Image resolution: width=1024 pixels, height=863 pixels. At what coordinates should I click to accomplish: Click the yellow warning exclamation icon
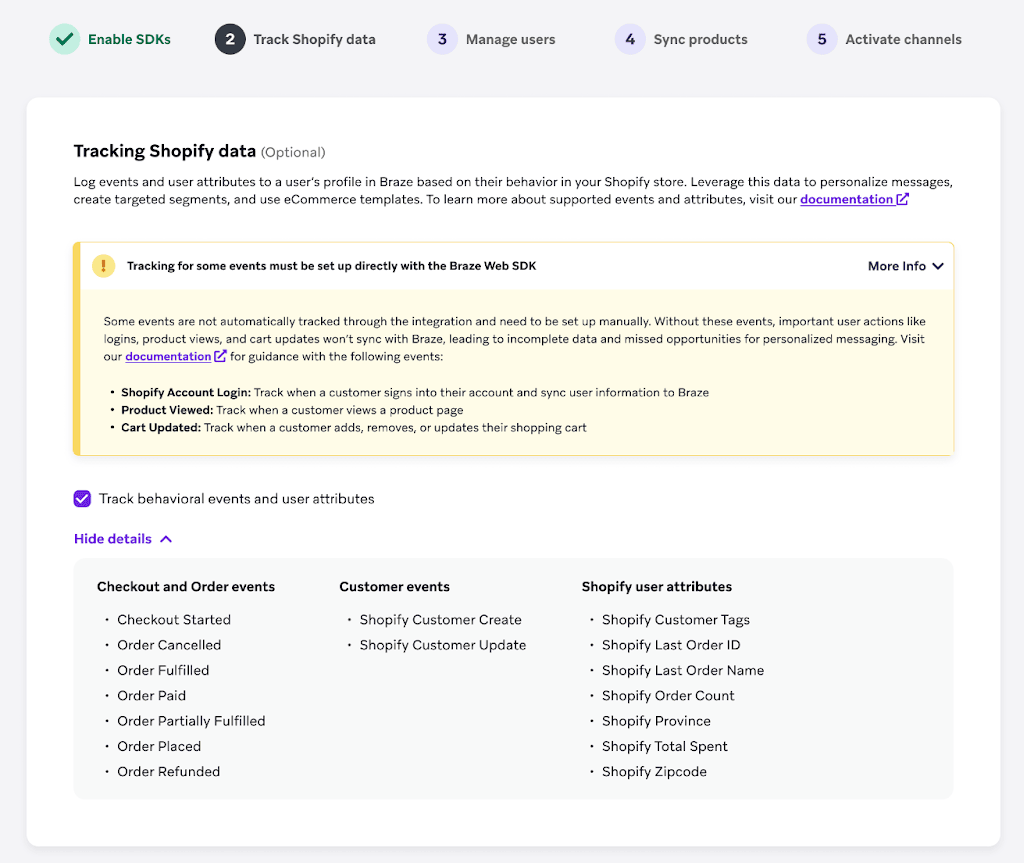[103, 266]
